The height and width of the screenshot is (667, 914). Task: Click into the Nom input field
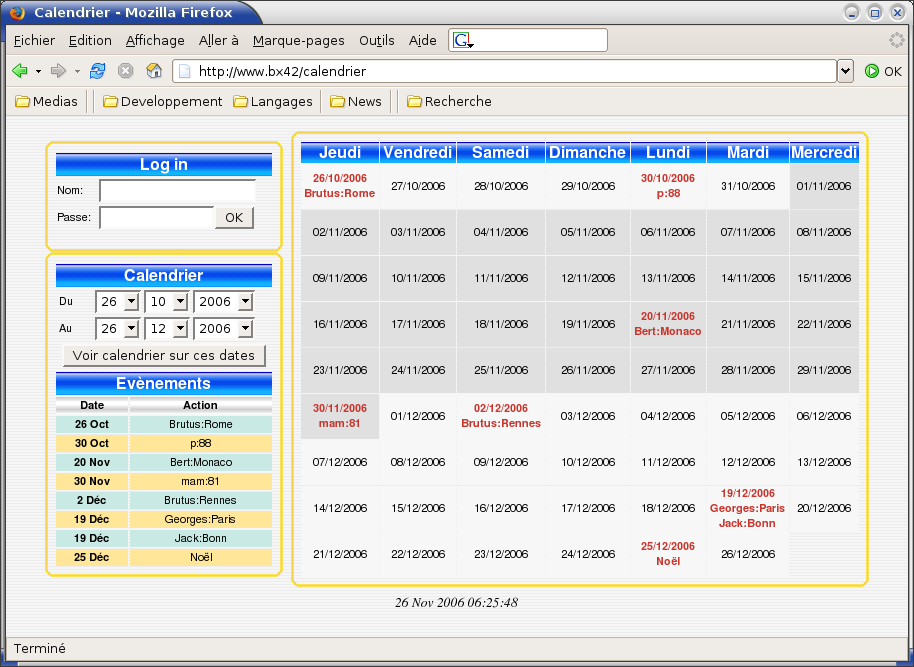(x=177, y=190)
